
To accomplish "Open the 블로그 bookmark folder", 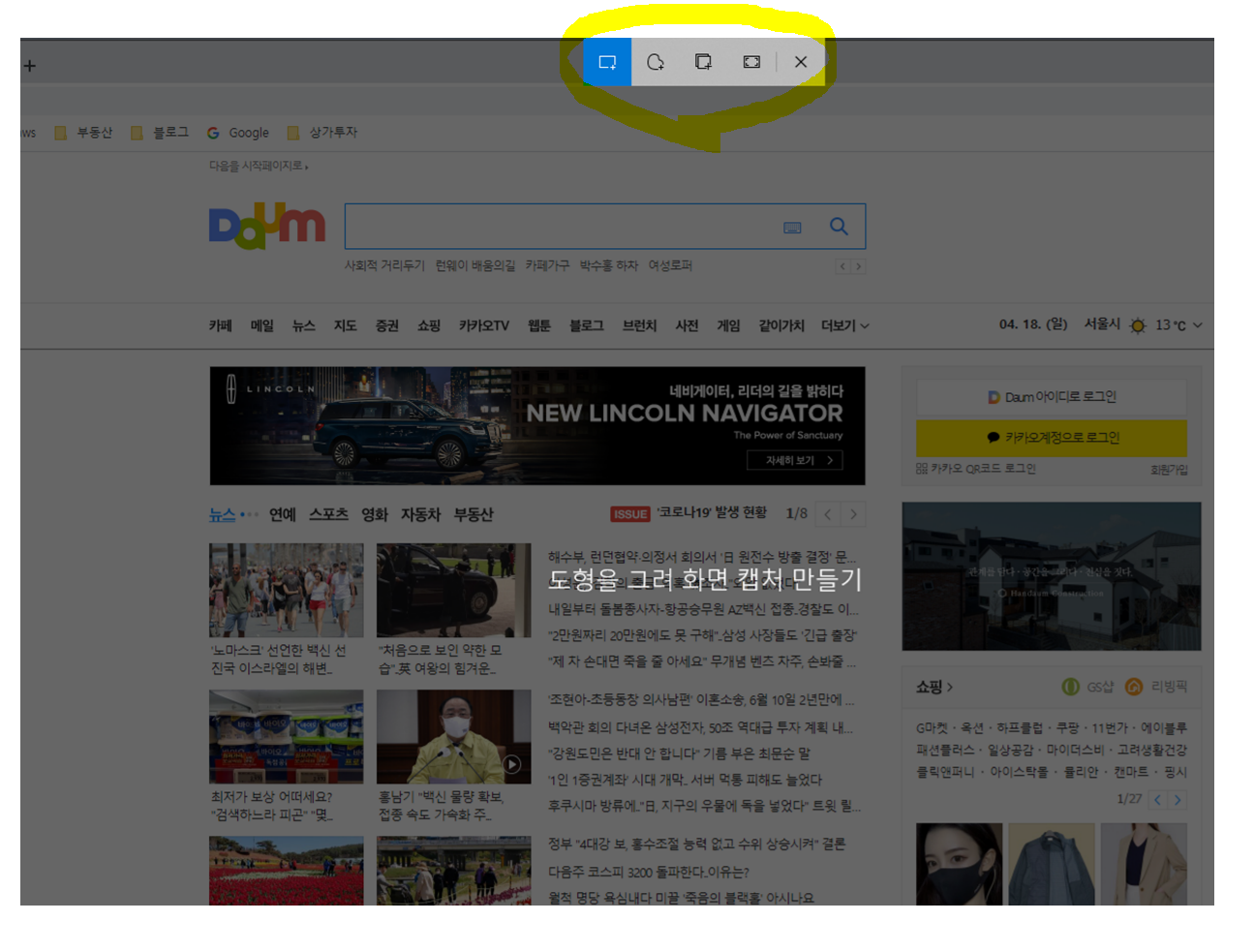I will point(160,133).
